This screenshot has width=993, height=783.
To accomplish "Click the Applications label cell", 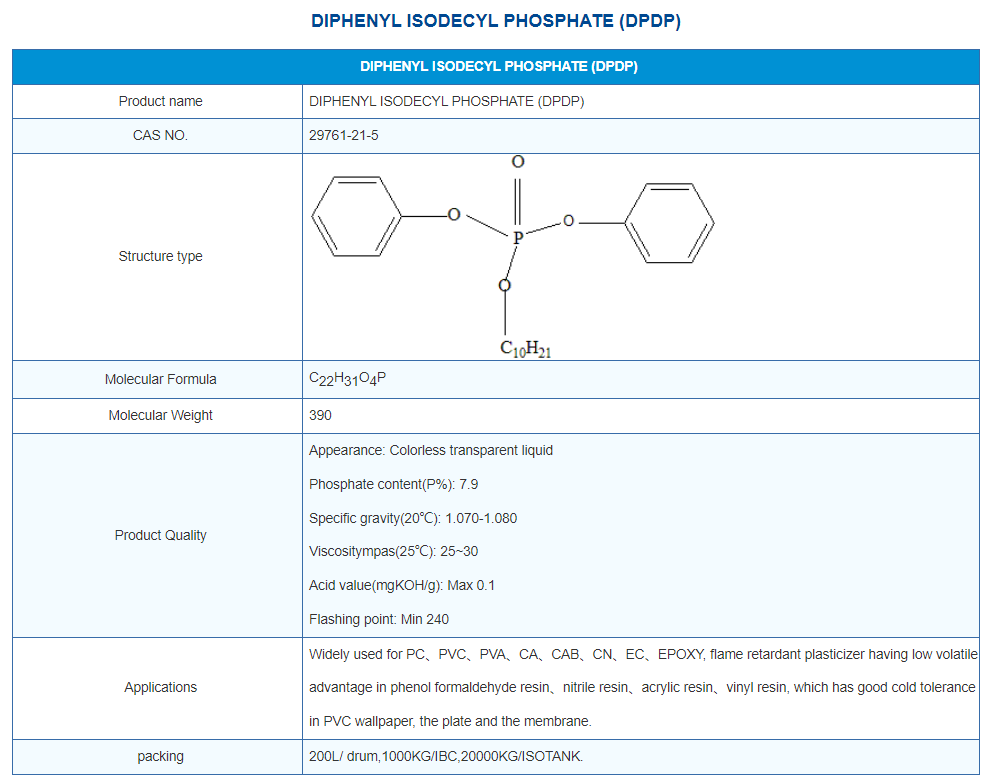I will click(x=160, y=687).
